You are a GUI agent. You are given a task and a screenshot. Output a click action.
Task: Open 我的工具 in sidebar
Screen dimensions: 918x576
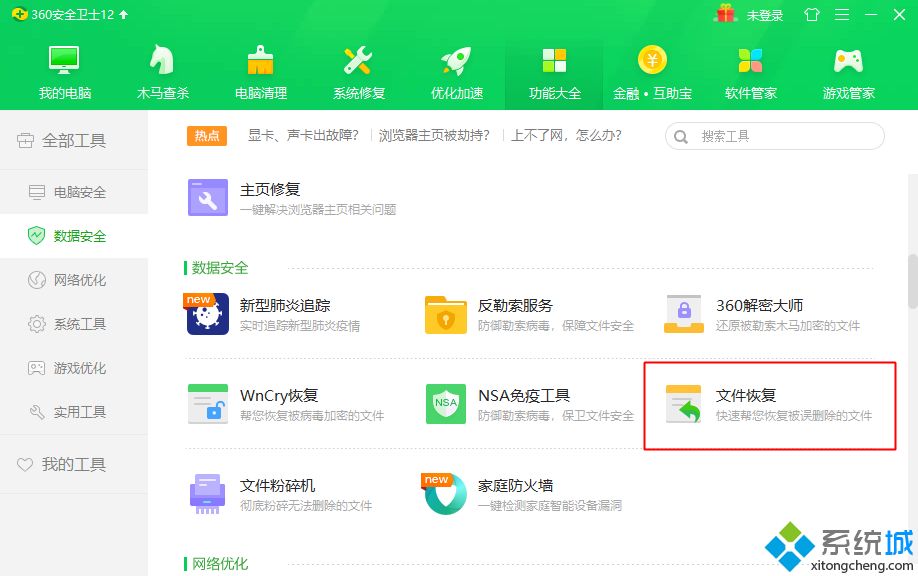pyautogui.click(x=74, y=464)
